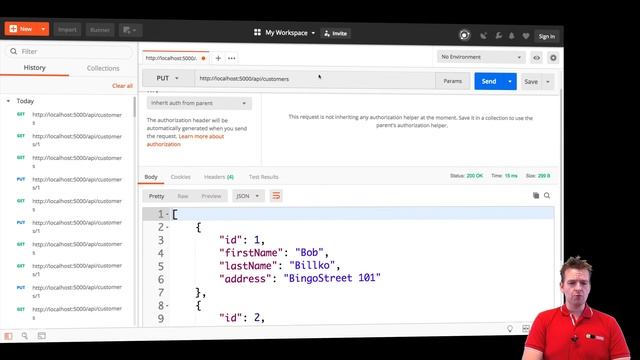Toggle the line wrap icon
Image resolution: width=640 pixels, height=360 pixels.
(276, 196)
